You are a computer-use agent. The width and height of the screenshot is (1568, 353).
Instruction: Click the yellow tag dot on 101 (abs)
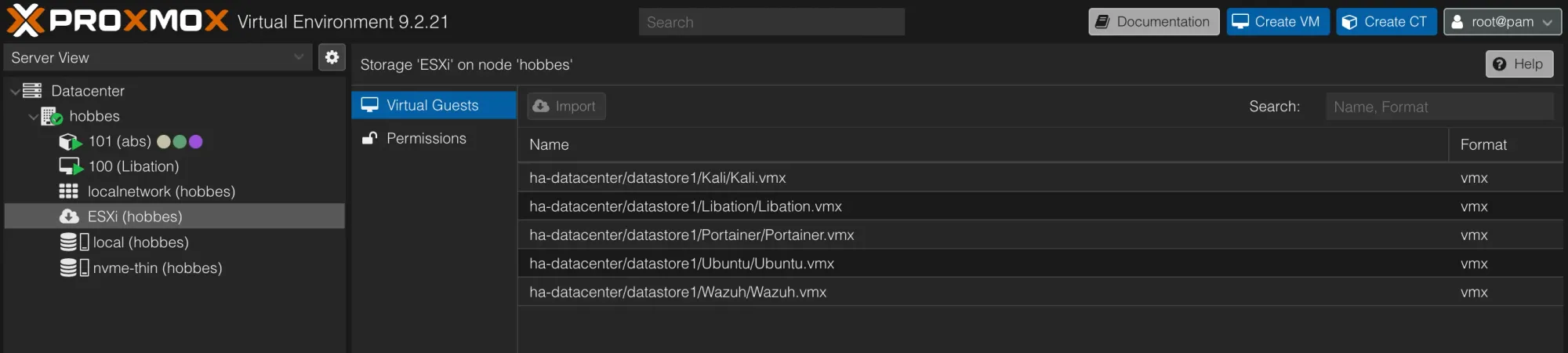[164, 142]
